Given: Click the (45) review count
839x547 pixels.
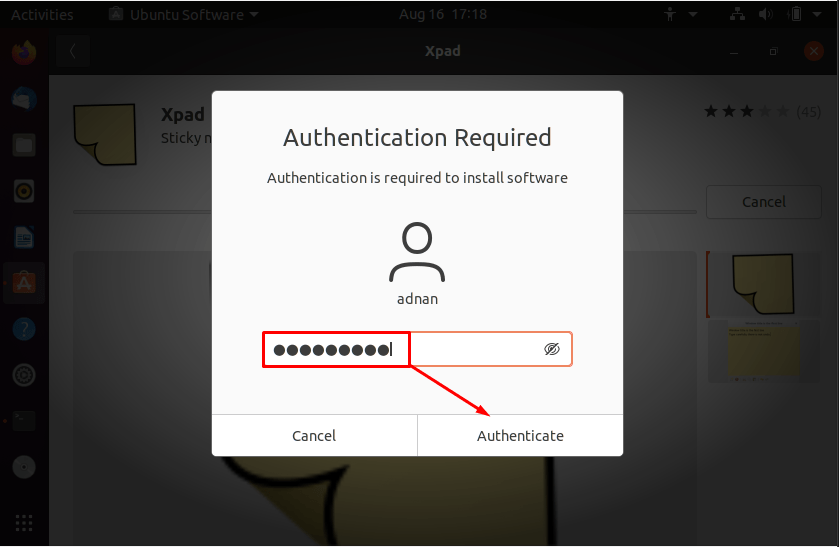Looking at the screenshot, I should coord(808,112).
